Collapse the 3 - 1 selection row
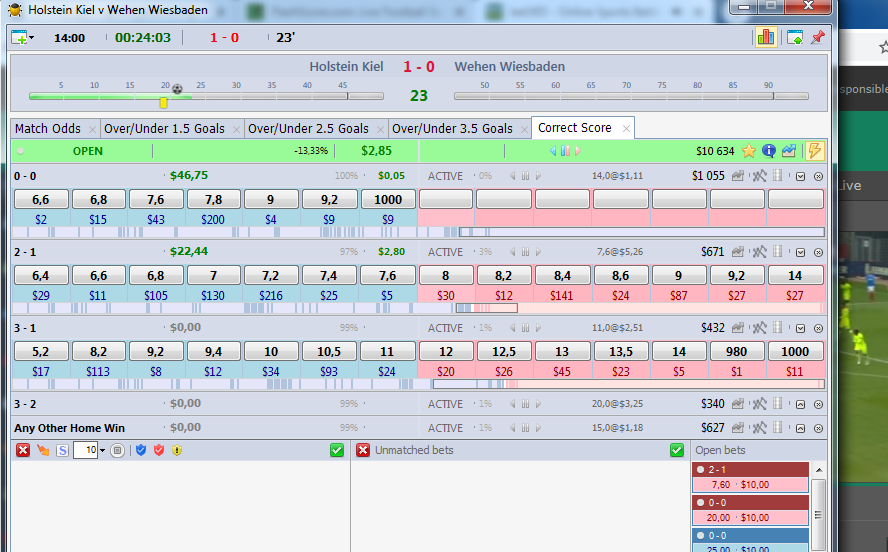 tap(800, 328)
